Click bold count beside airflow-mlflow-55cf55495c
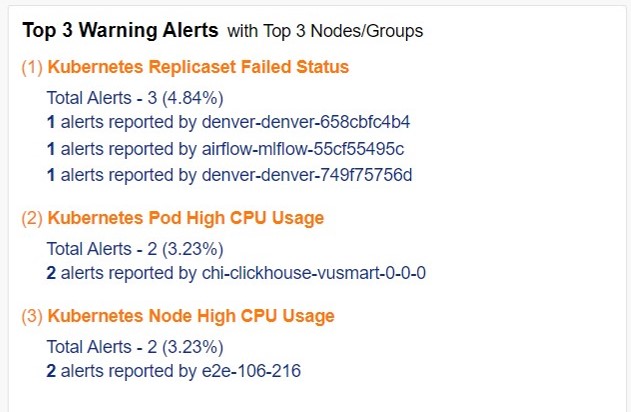 51,148
